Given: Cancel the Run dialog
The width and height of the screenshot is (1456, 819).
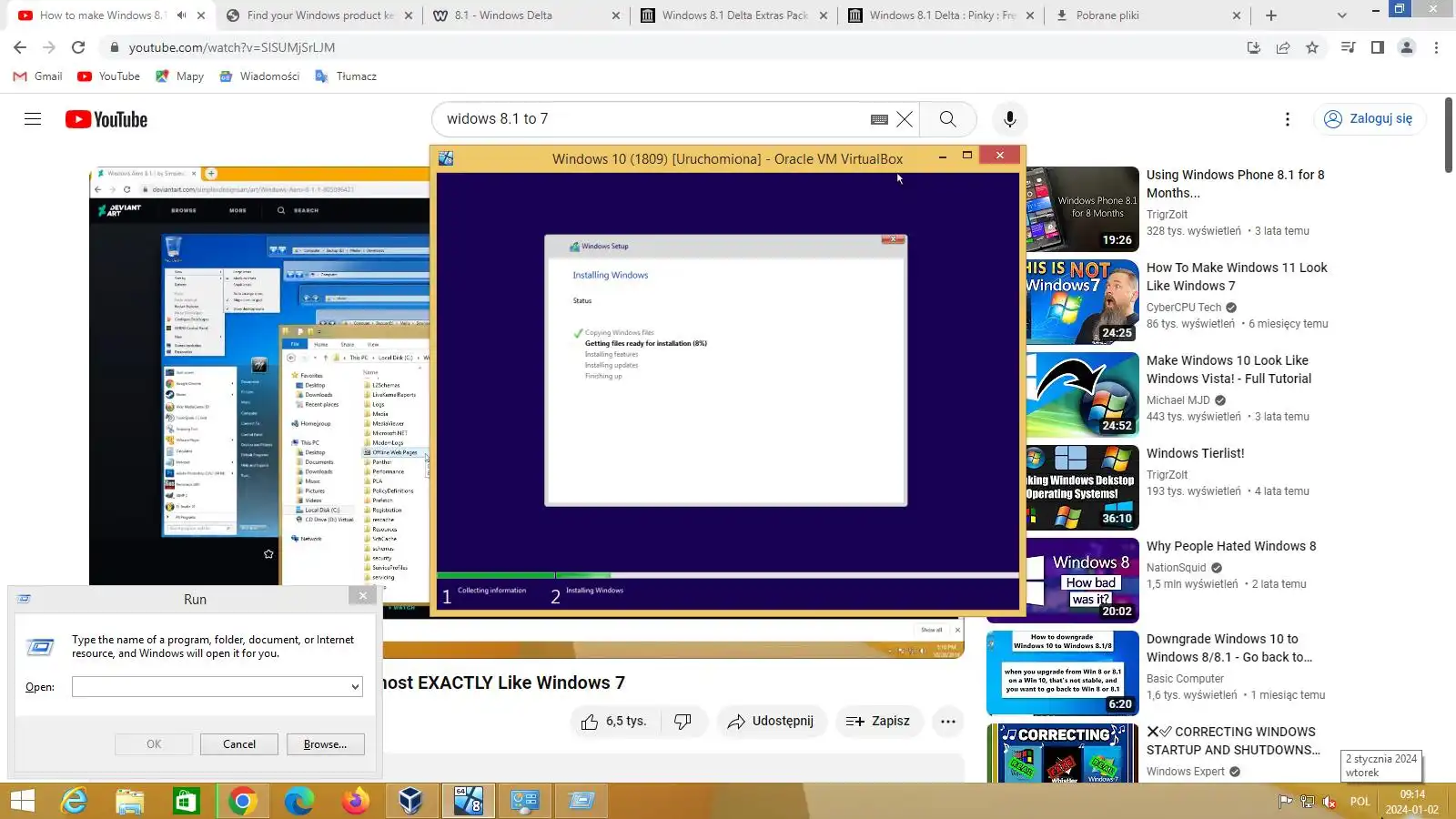Looking at the screenshot, I should (239, 744).
